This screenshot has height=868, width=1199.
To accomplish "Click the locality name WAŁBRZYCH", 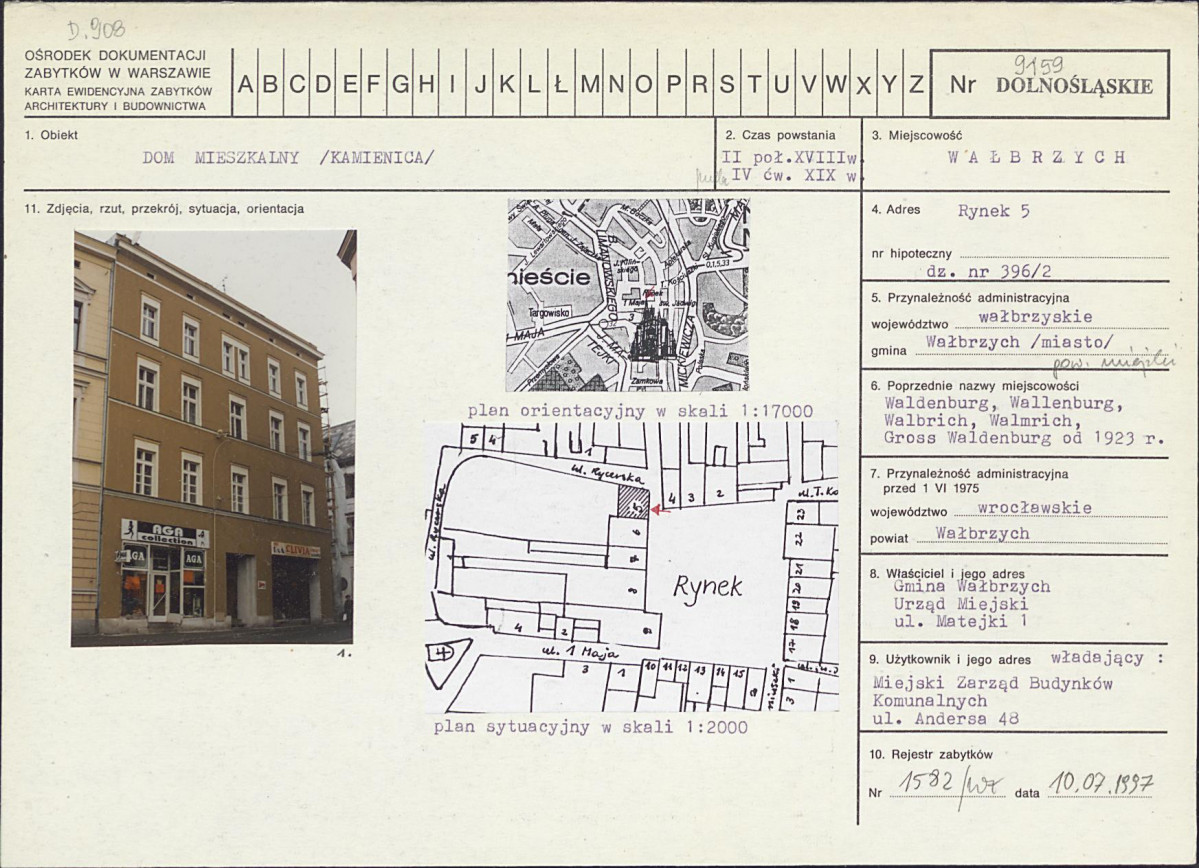I will coord(1036,157).
